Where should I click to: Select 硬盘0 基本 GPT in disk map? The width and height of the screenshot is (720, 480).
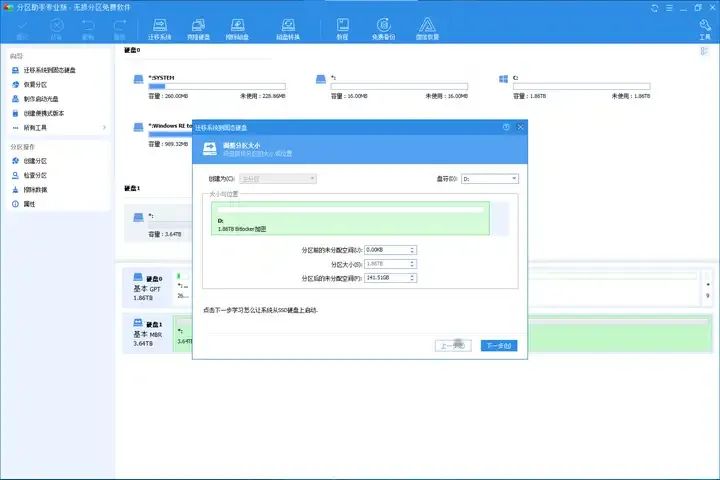click(147, 288)
